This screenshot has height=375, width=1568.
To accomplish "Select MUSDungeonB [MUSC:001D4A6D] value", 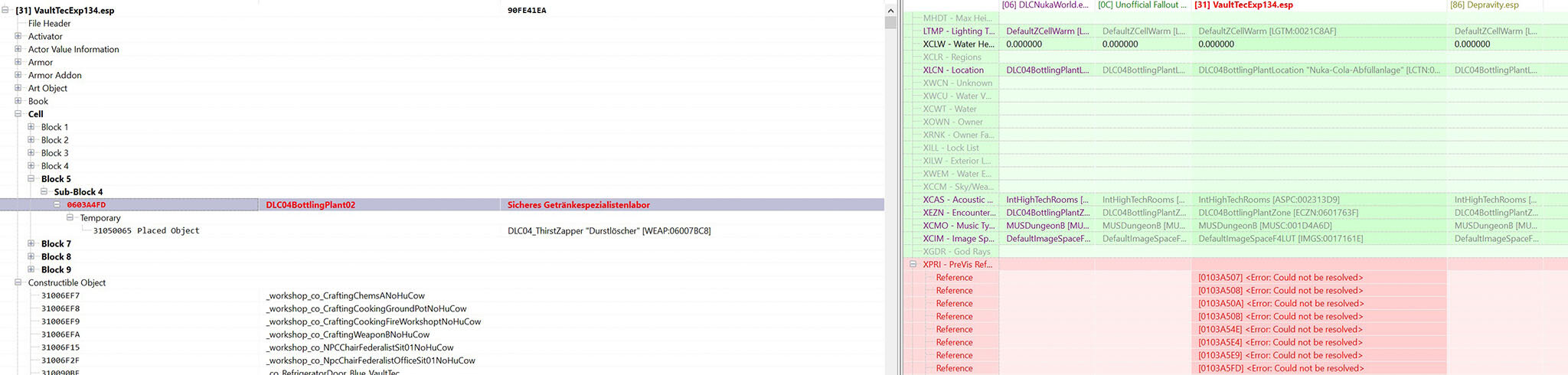I will (1265, 226).
